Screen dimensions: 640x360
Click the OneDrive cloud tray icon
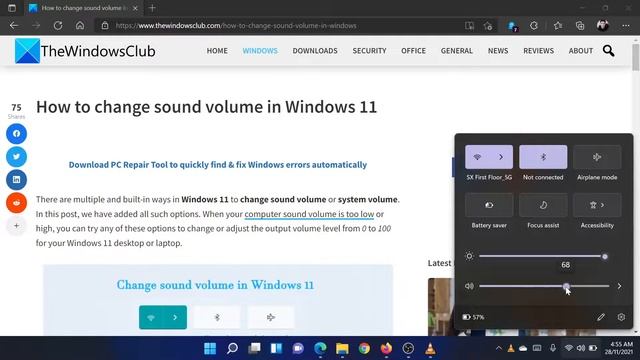[x=523, y=348]
